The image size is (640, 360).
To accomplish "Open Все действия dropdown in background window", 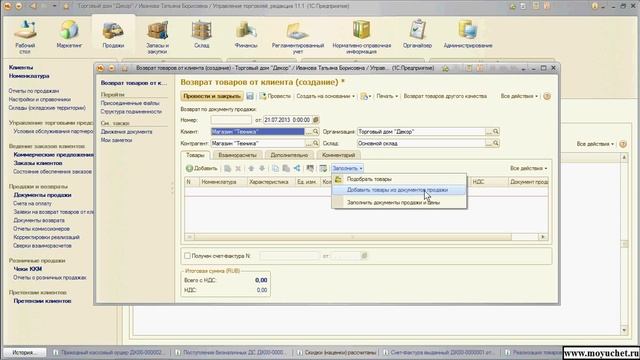I will tap(595, 144).
